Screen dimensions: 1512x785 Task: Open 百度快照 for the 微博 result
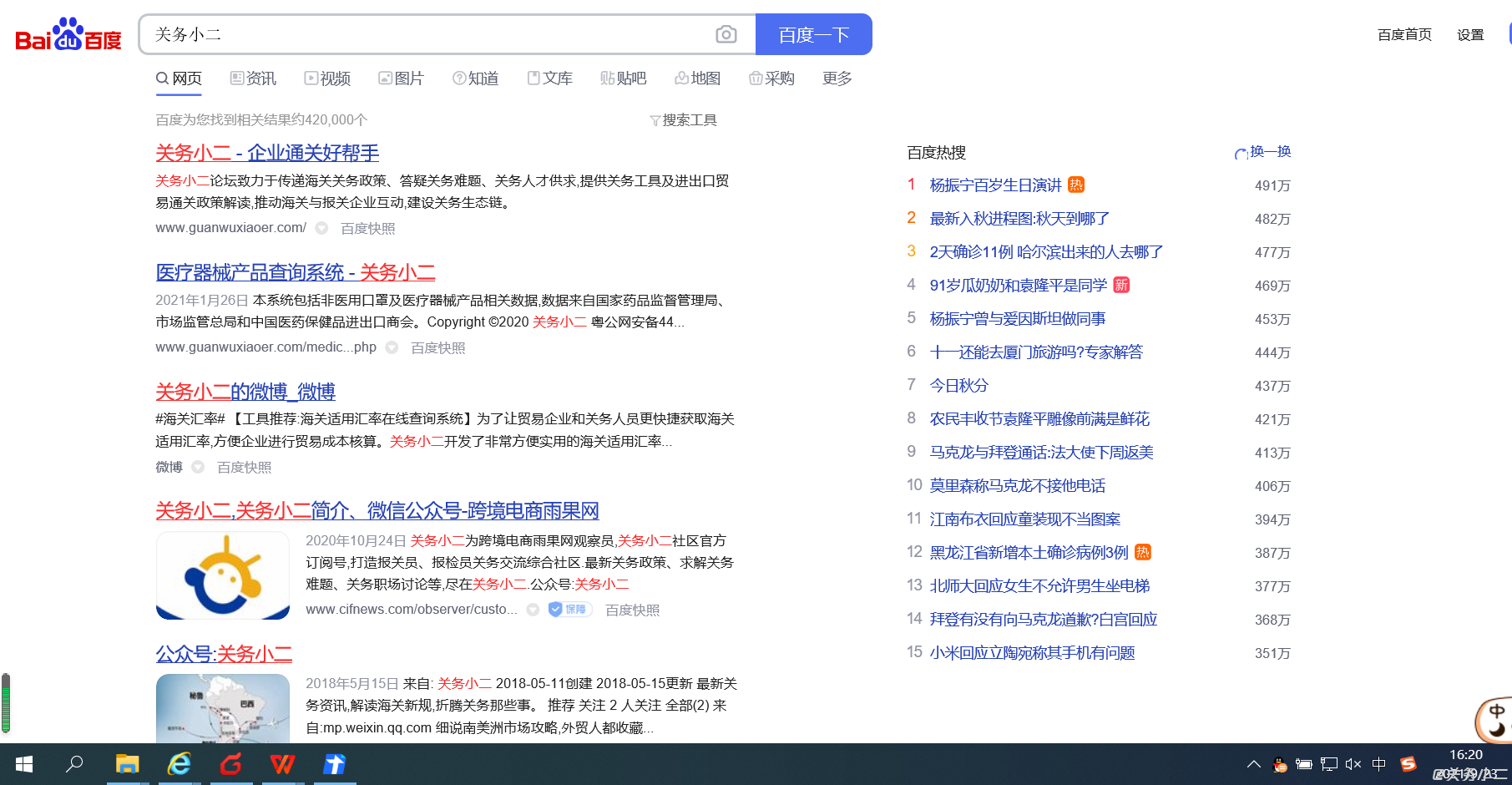pyautogui.click(x=245, y=468)
